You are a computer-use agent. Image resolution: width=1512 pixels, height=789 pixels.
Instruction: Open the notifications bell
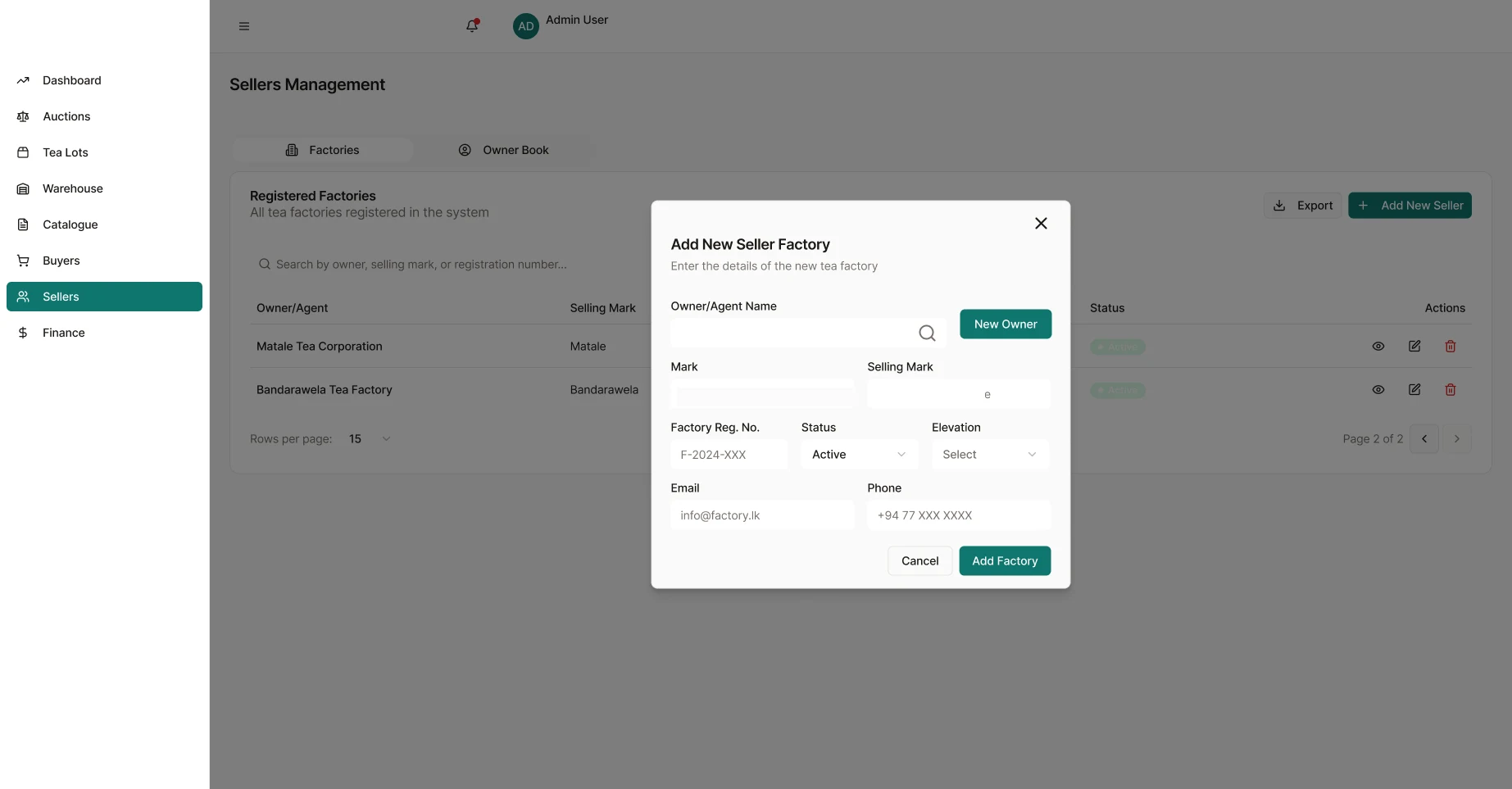pyautogui.click(x=472, y=26)
